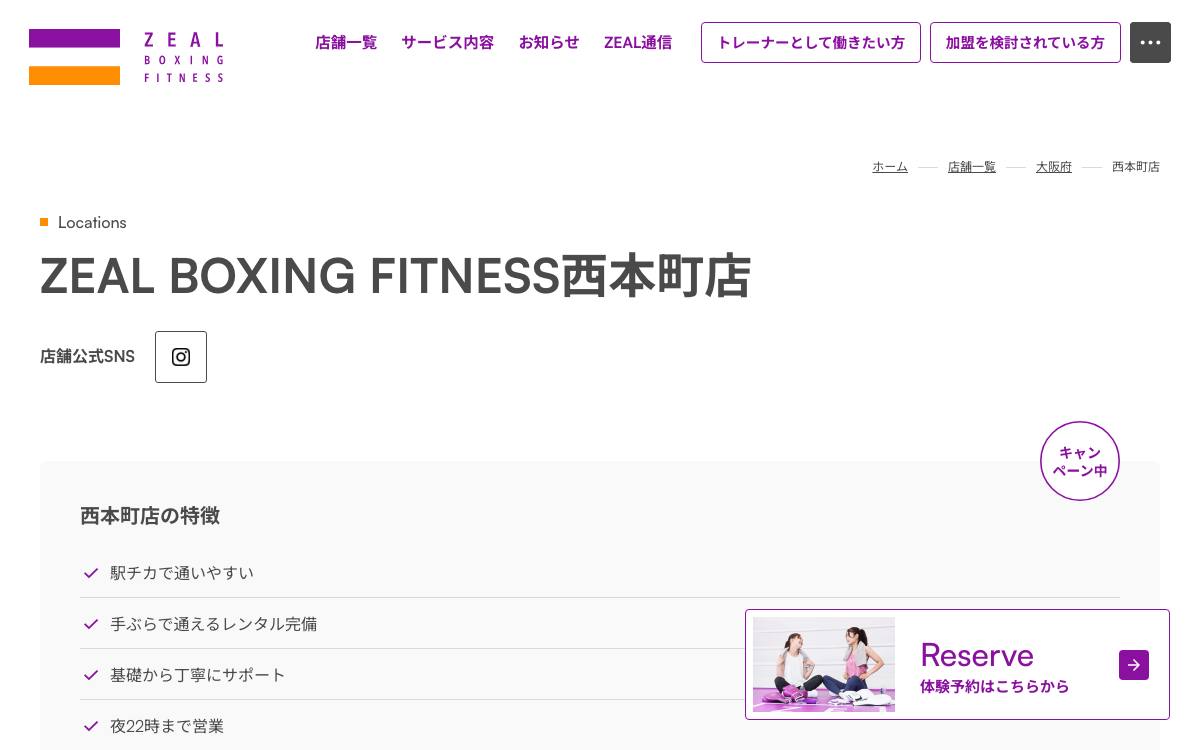The width and height of the screenshot is (1200, 750).
Task: Go to 店舗一覧 breadcrumb link
Action: pyautogui.click(x=972, y=167)
